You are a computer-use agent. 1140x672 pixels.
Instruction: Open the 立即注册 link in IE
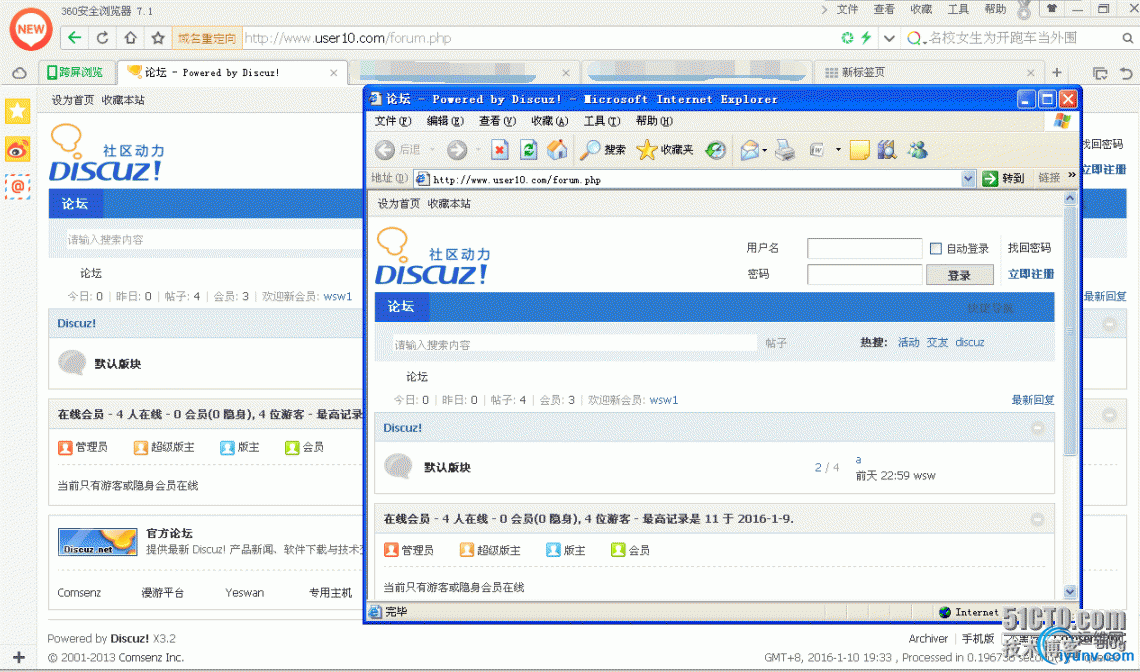(1031, 274)
